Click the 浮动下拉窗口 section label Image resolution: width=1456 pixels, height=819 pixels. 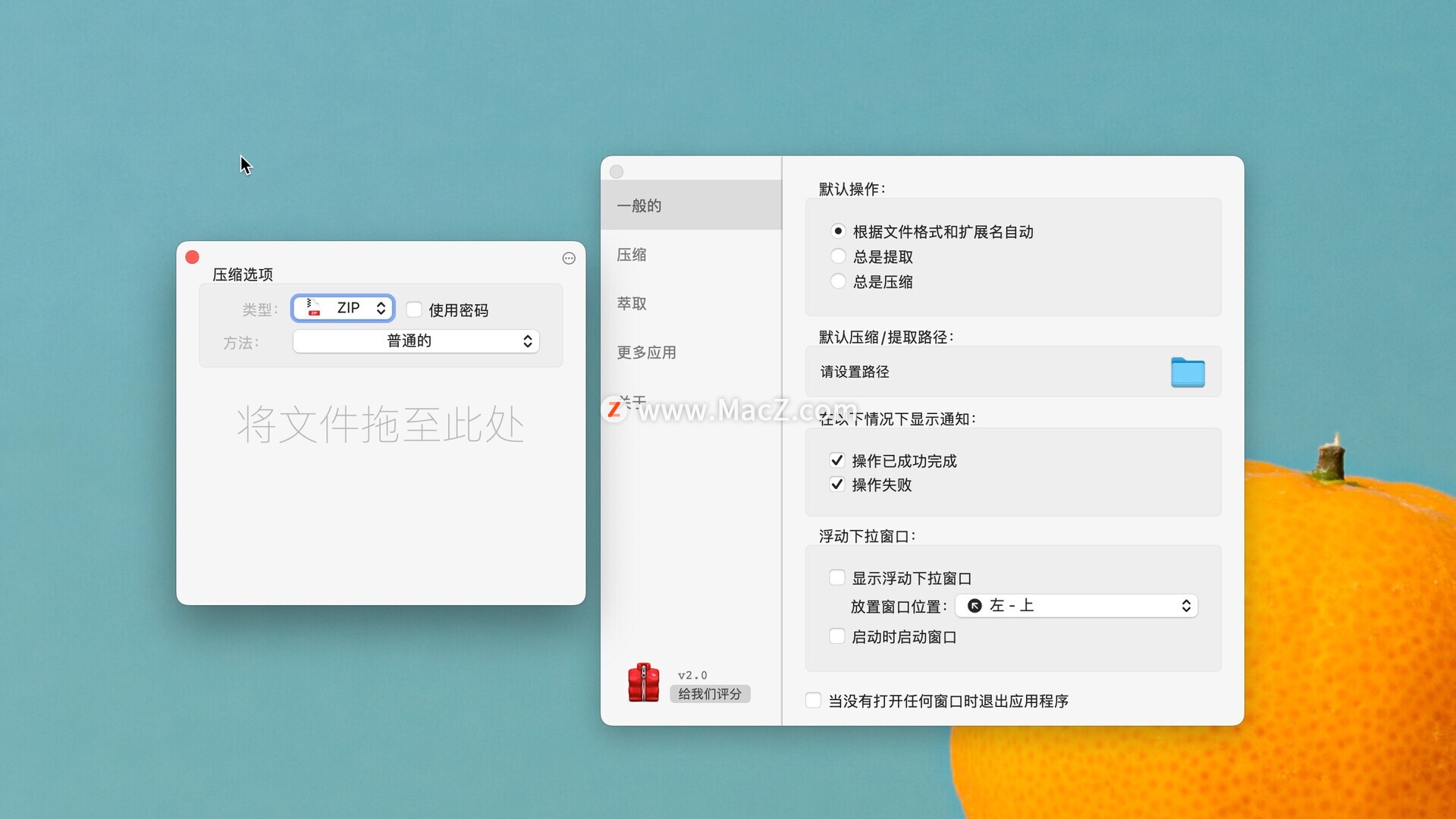click(867, 536)
